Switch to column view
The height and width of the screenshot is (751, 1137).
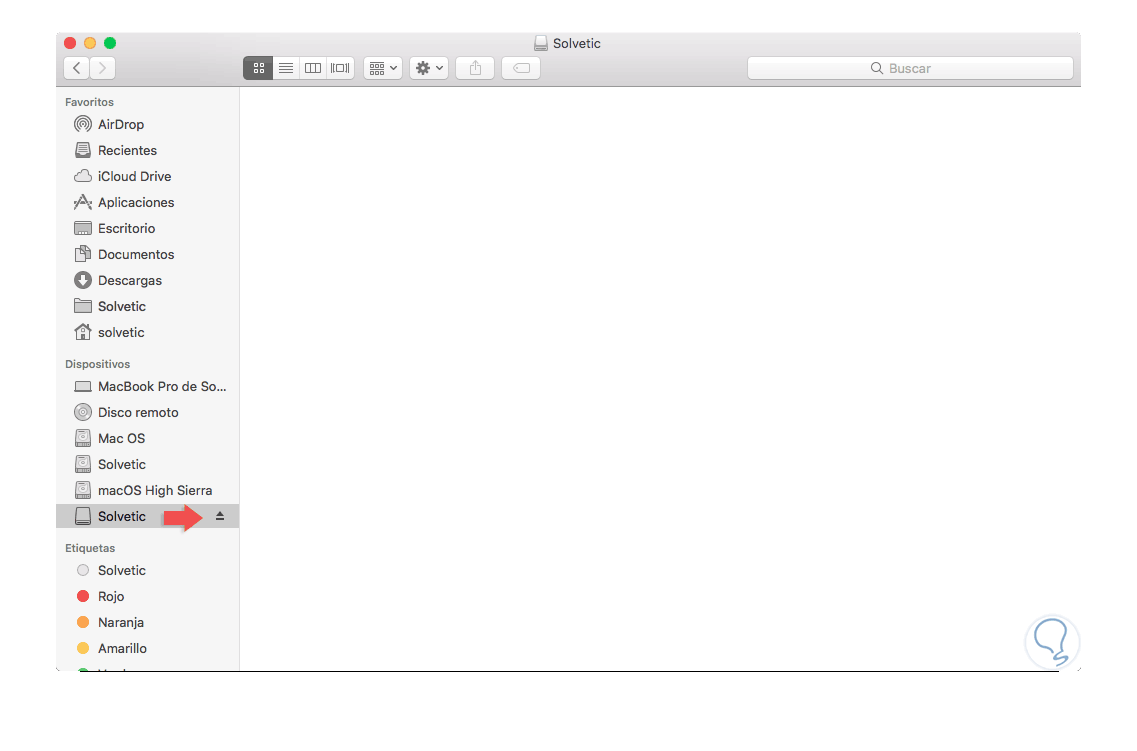(313, 68)
